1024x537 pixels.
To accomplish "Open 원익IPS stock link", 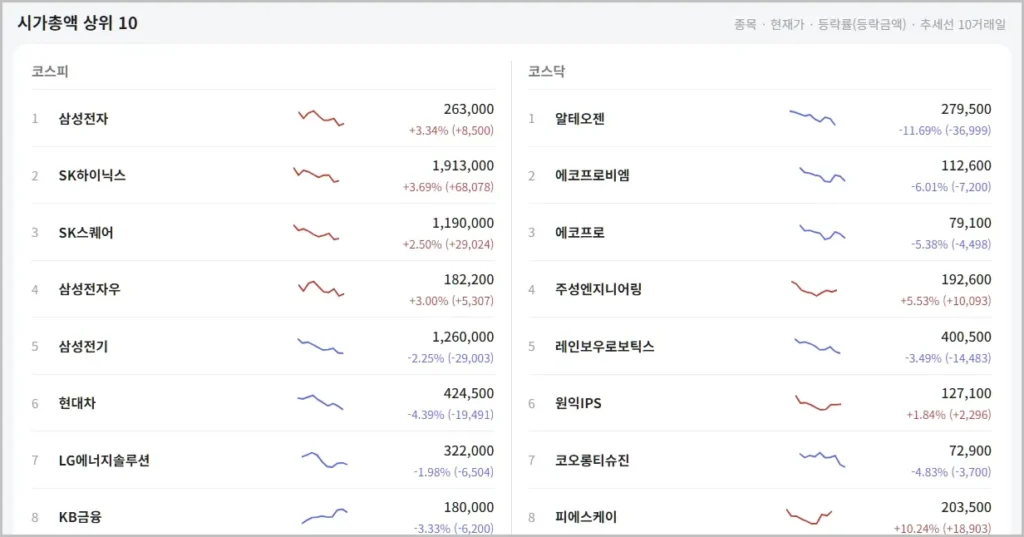I will [578, 403].
